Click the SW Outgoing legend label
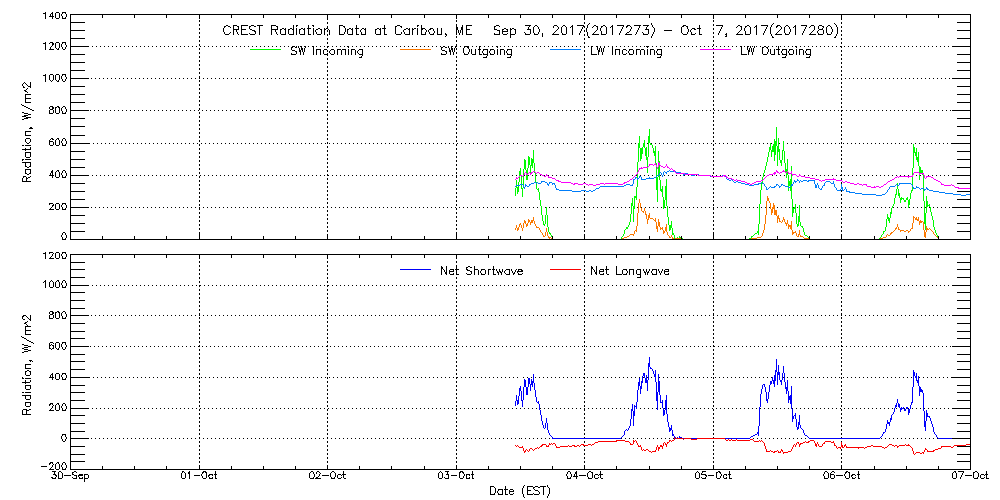The width and height of the screenshot is (1000, 500). (x=476, y=52)
